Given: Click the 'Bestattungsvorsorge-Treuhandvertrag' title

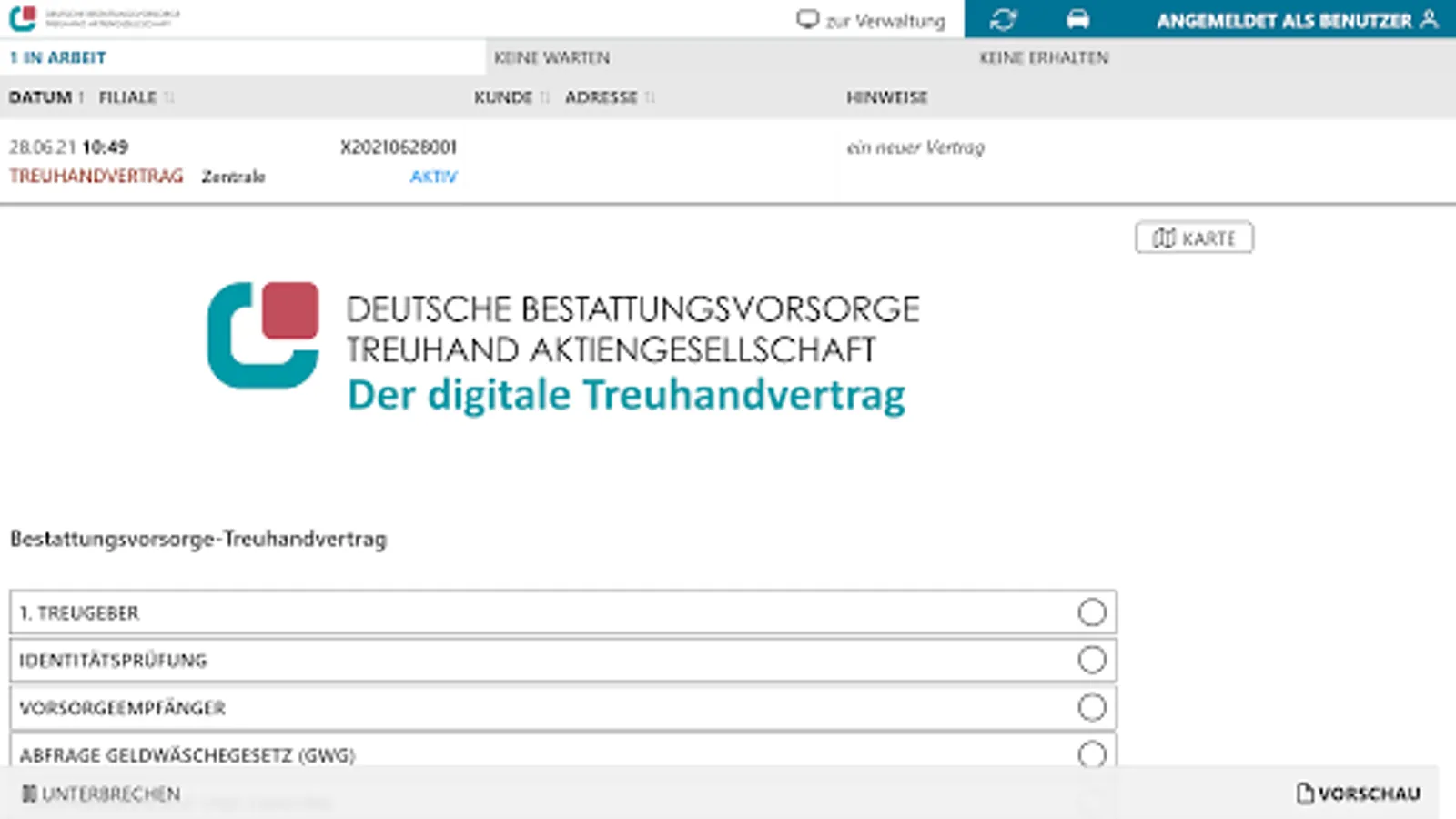Looking at the screenshot, I should [198, 539].
